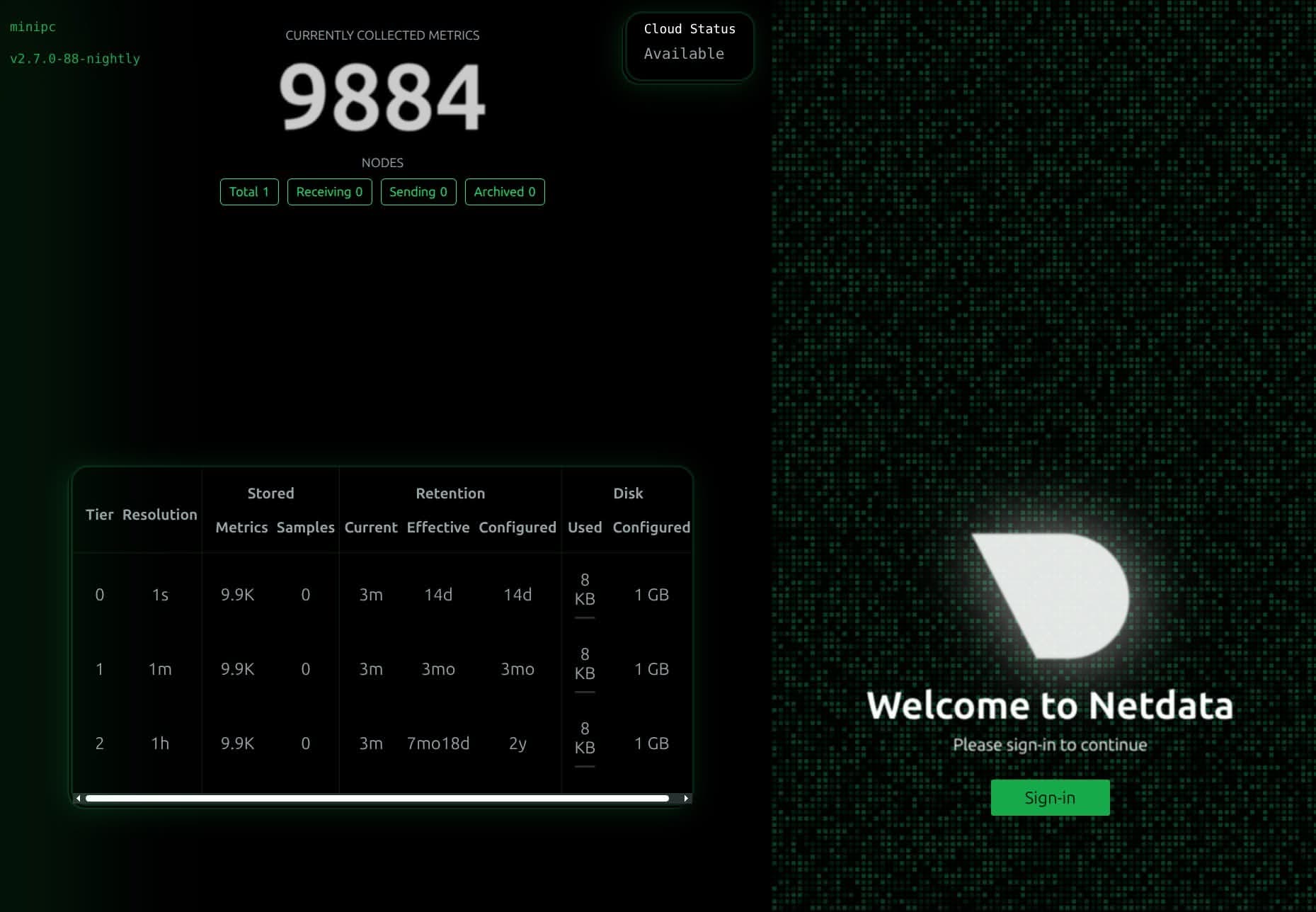Click the Disk Used column header

584,528
